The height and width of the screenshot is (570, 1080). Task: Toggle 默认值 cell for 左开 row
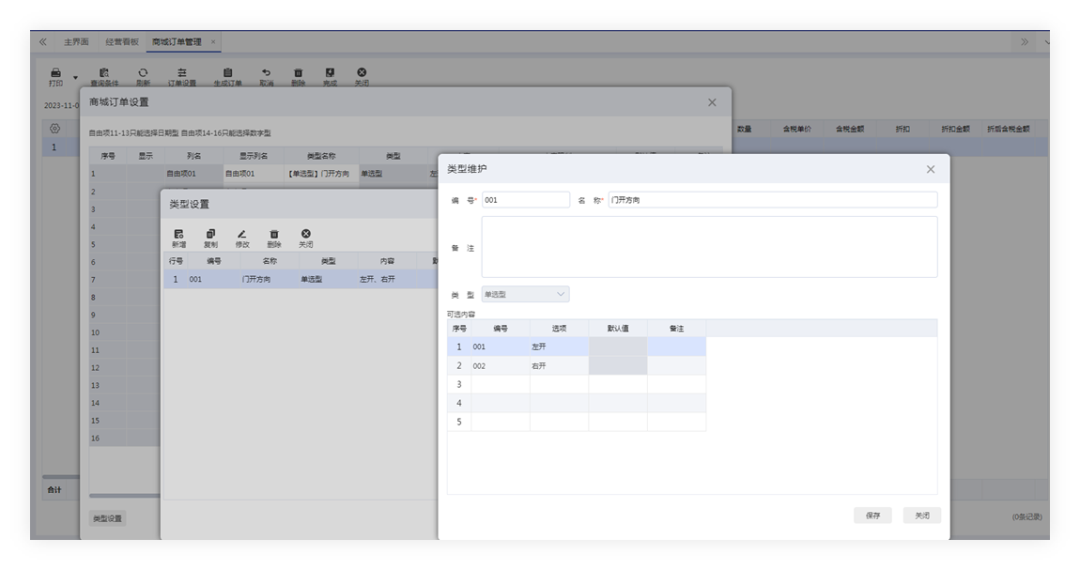coord(617,347)
